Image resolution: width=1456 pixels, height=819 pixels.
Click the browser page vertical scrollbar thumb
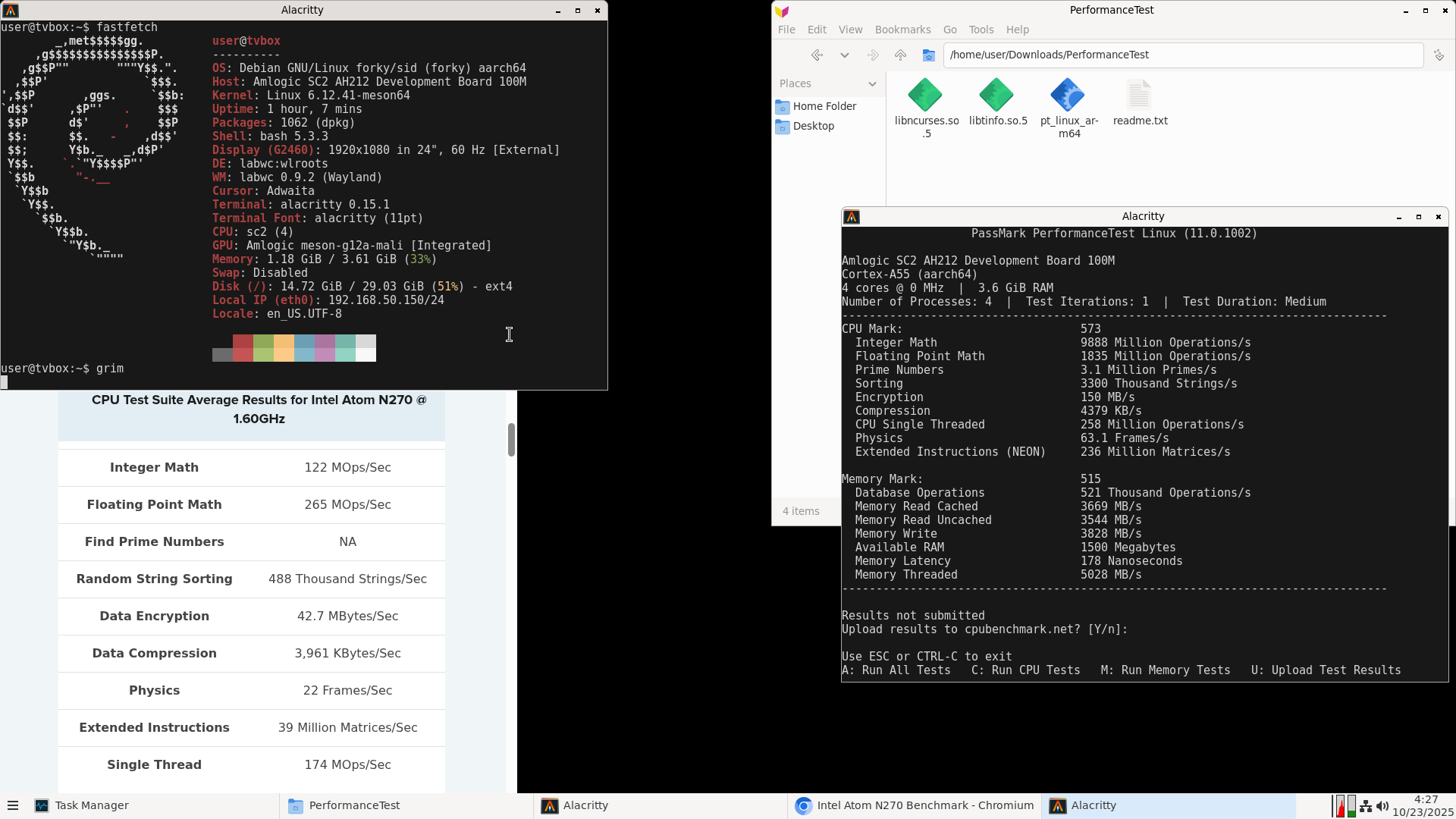511,440
